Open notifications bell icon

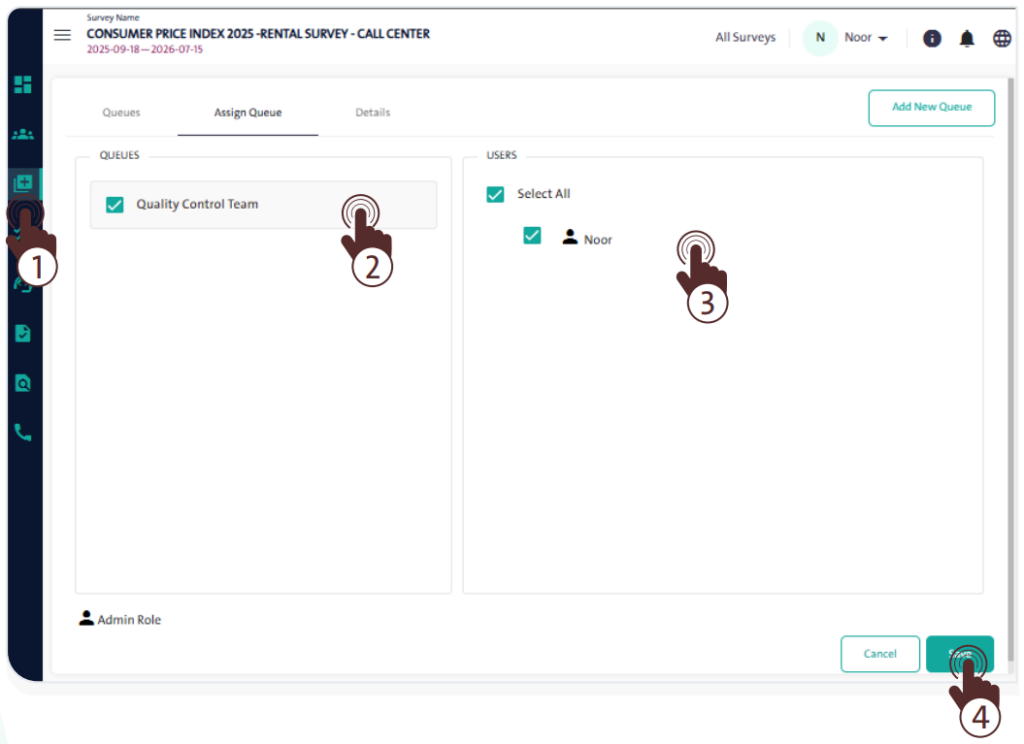point(967,38)
